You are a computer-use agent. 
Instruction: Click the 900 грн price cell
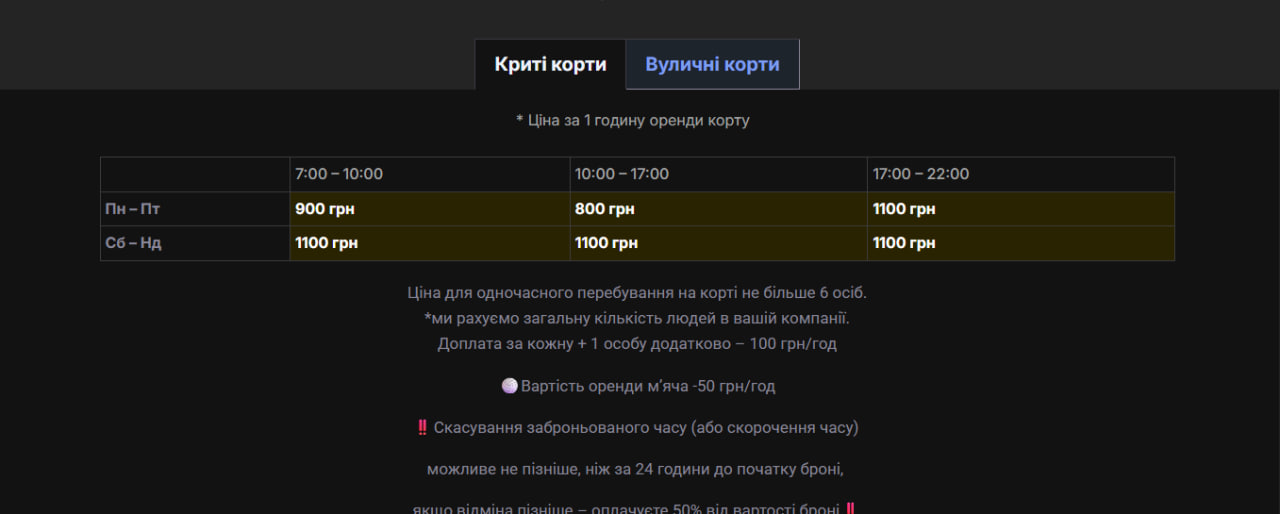430,209
